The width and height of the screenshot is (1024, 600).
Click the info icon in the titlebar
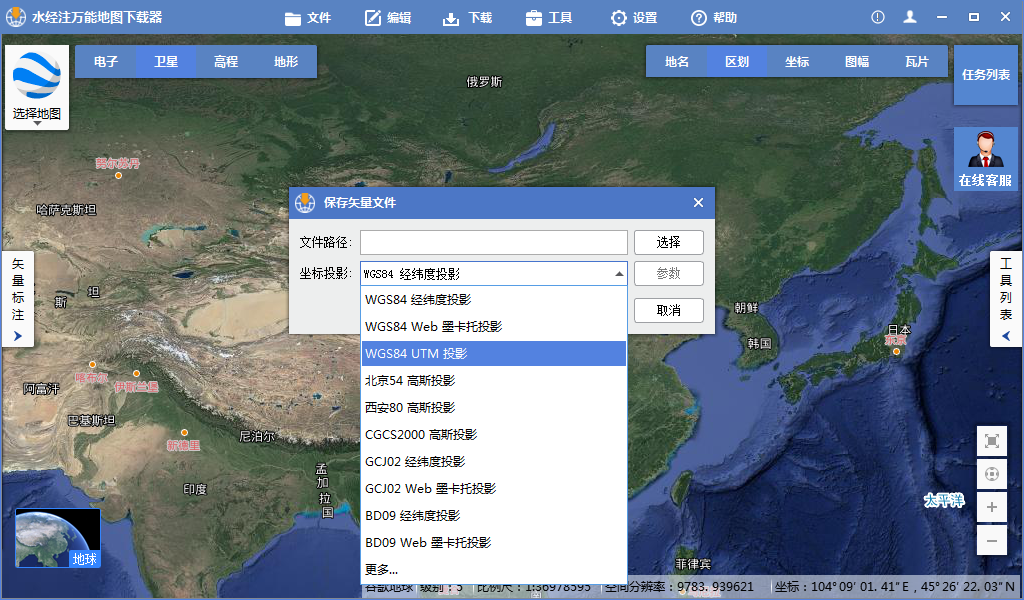[877, 16]
